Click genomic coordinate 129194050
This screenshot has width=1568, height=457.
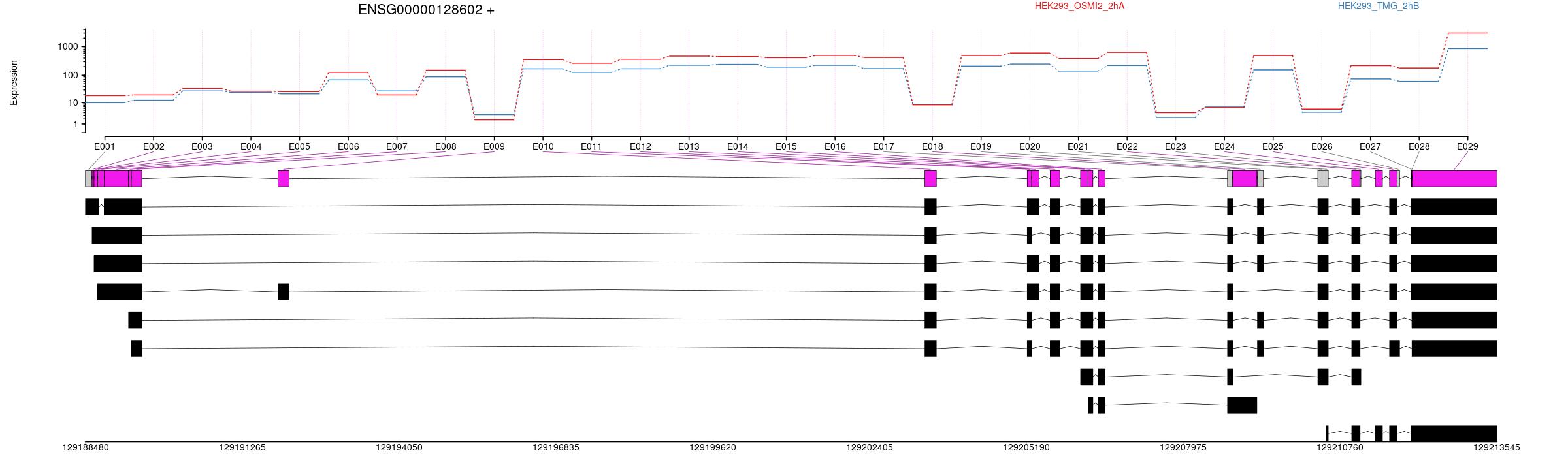coord(399,448)
